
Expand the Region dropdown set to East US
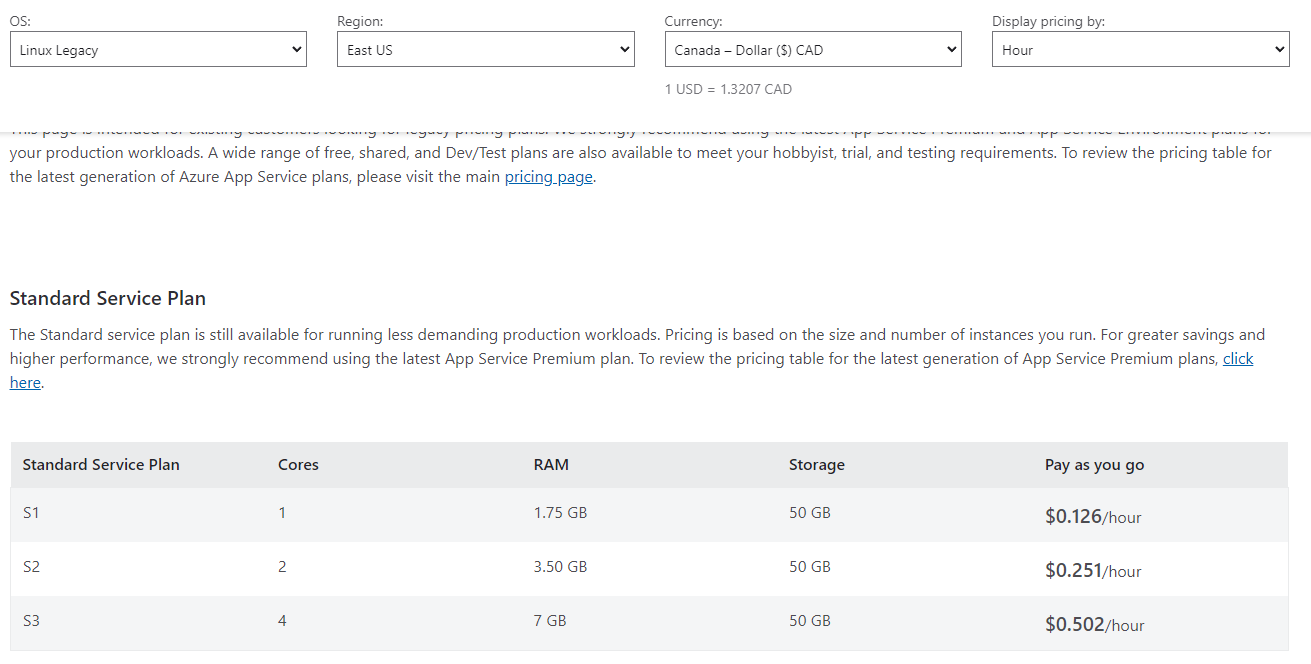[x=485, y=49]
